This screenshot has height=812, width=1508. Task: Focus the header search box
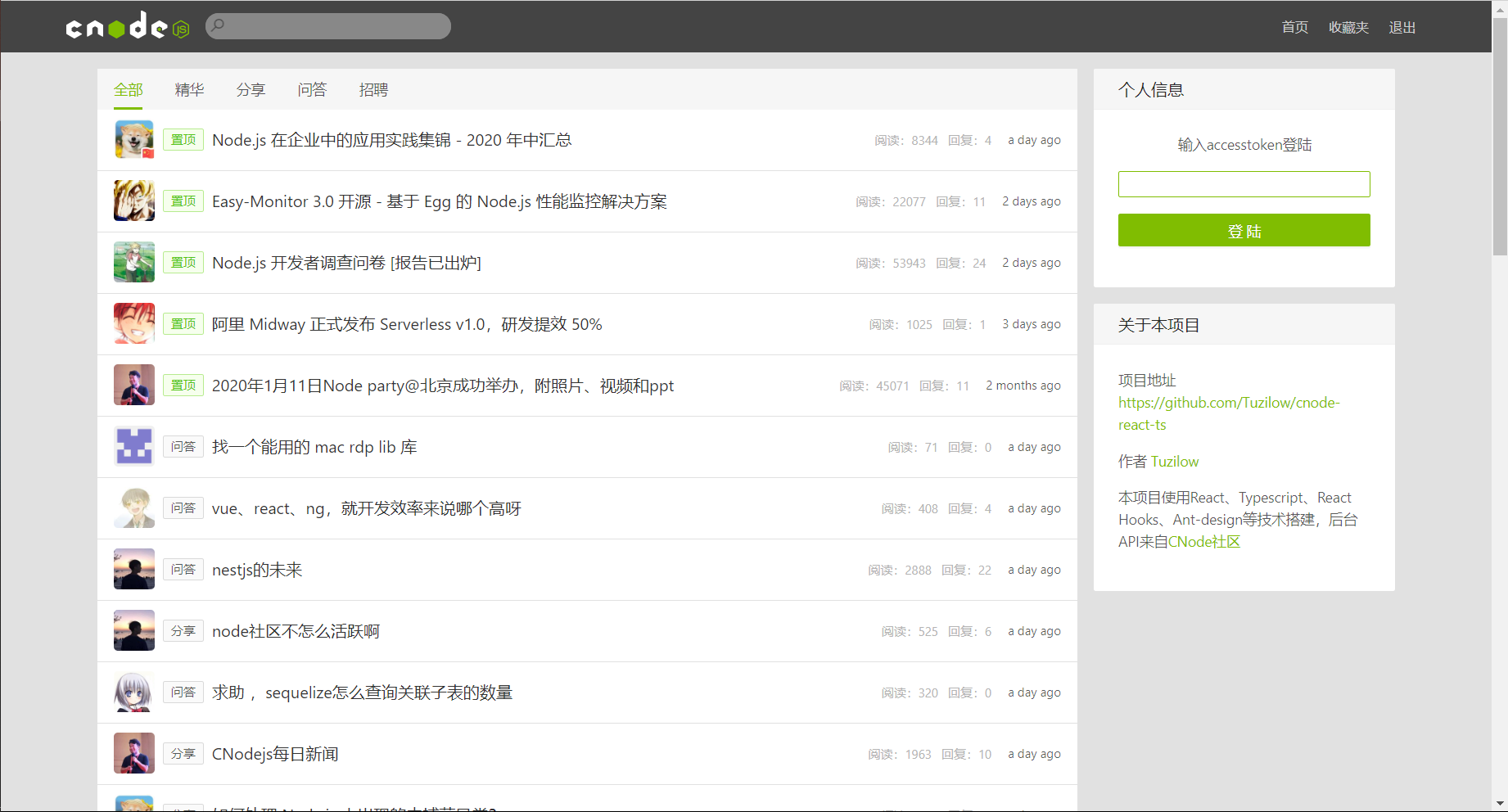click(x=328, y=26)
